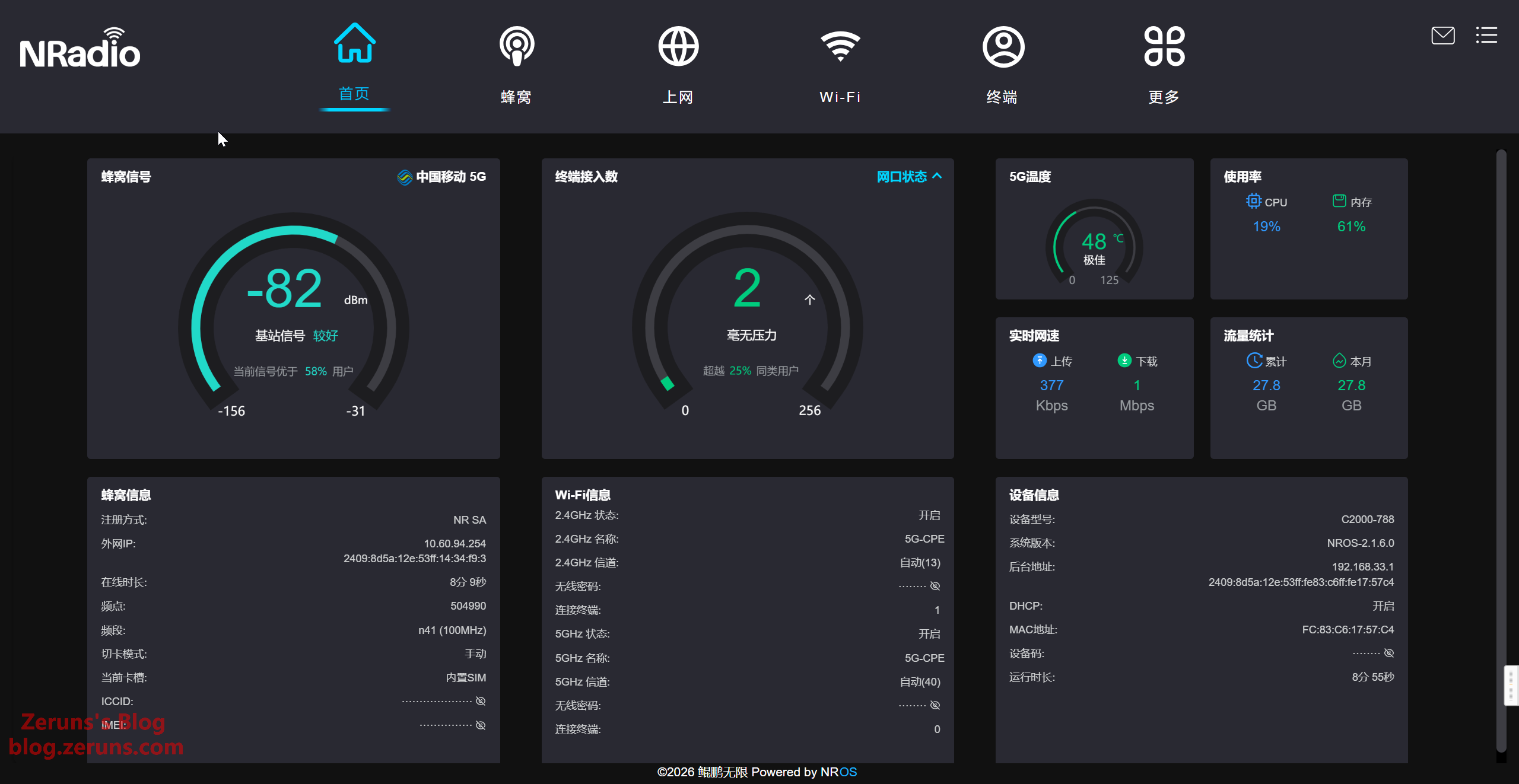1519x784 pixels.
Task: Show the 5GHz wireless password
Action: (935, 705)
